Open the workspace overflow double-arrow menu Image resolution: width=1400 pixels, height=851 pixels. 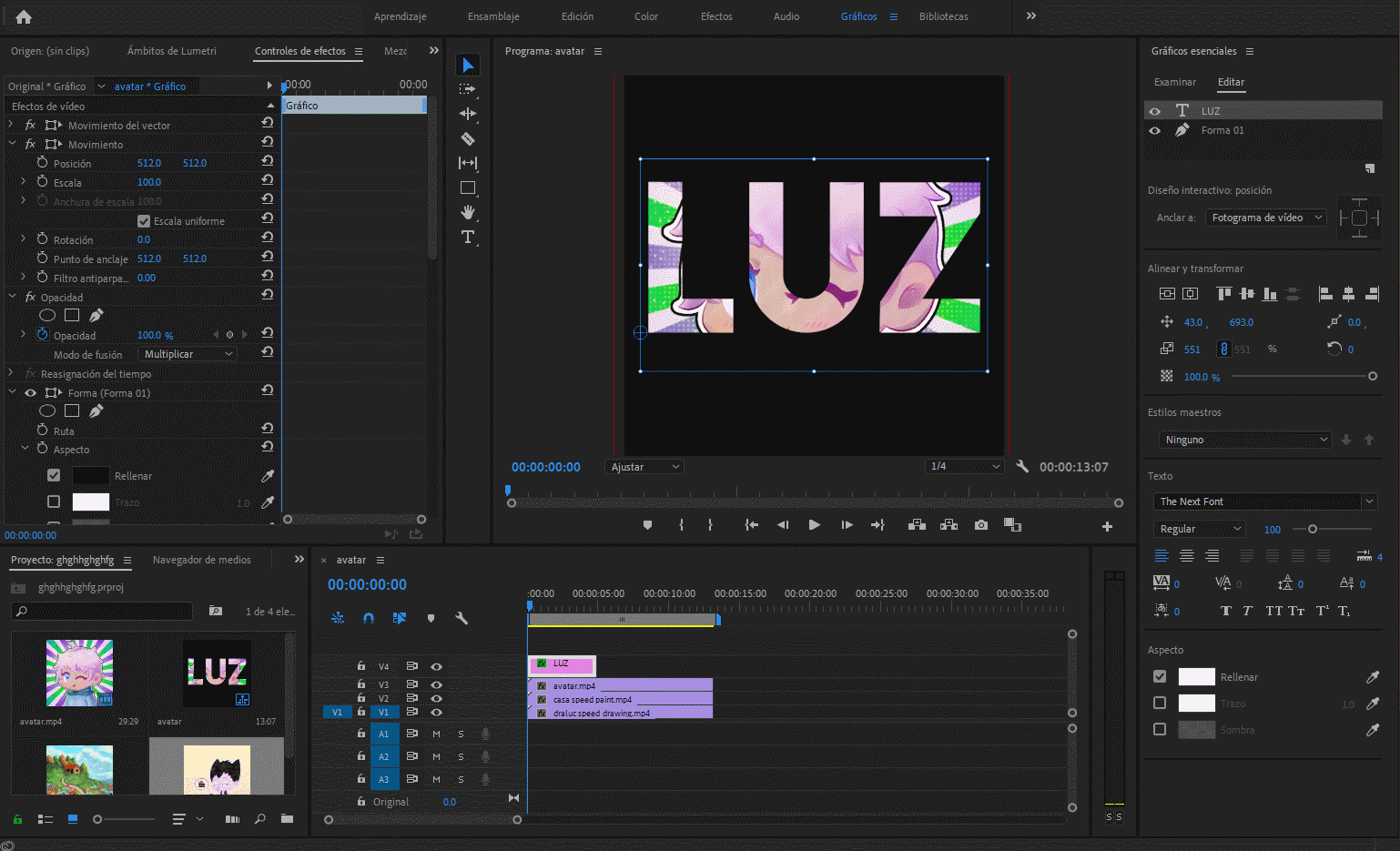tap(1031, 15)
